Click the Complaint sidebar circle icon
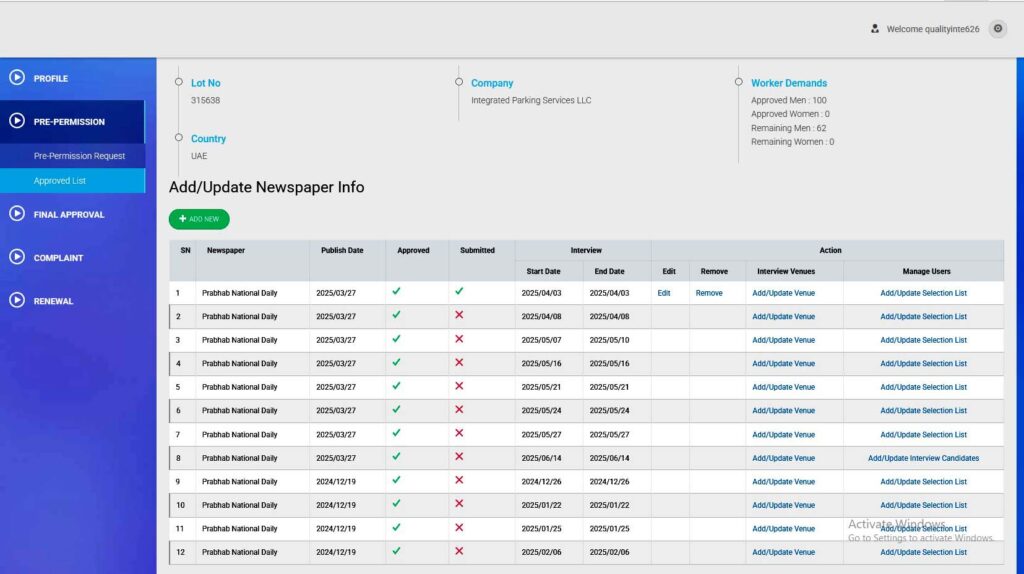The image size is (1024, 574). [17, 257]
